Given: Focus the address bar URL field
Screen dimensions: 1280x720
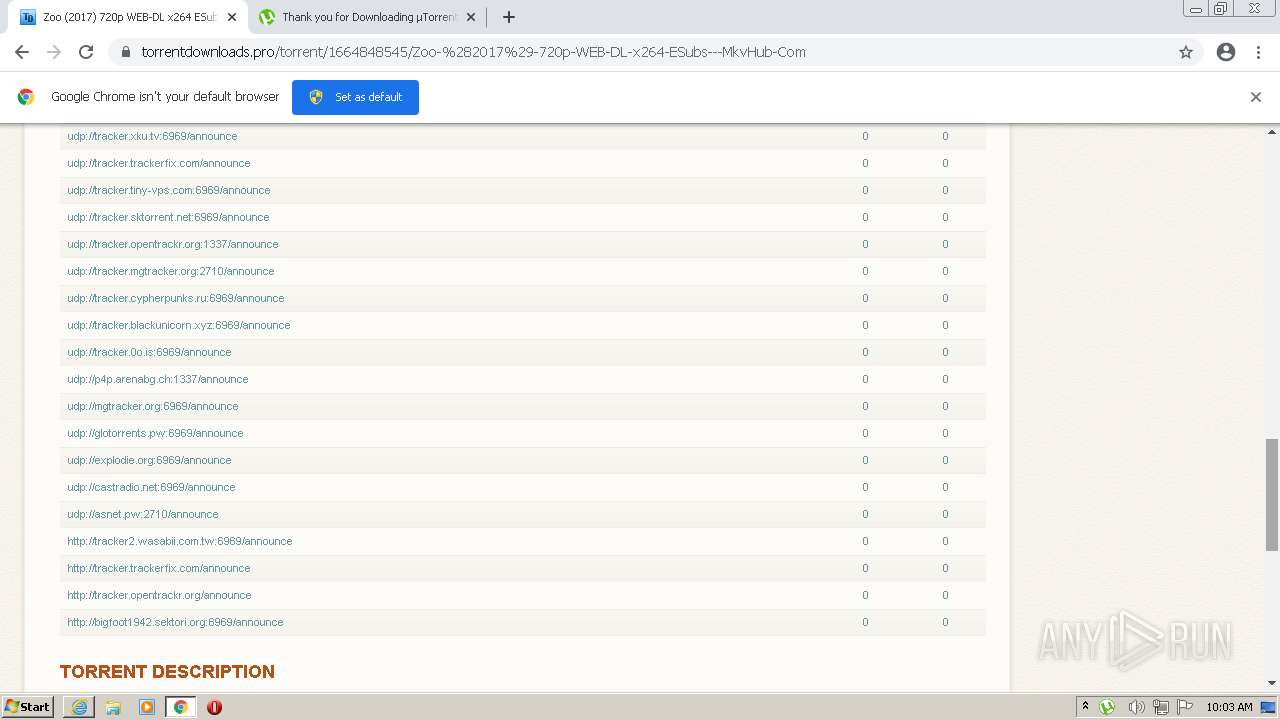Looking at the screenshot, I should click(x=640, y=52).
